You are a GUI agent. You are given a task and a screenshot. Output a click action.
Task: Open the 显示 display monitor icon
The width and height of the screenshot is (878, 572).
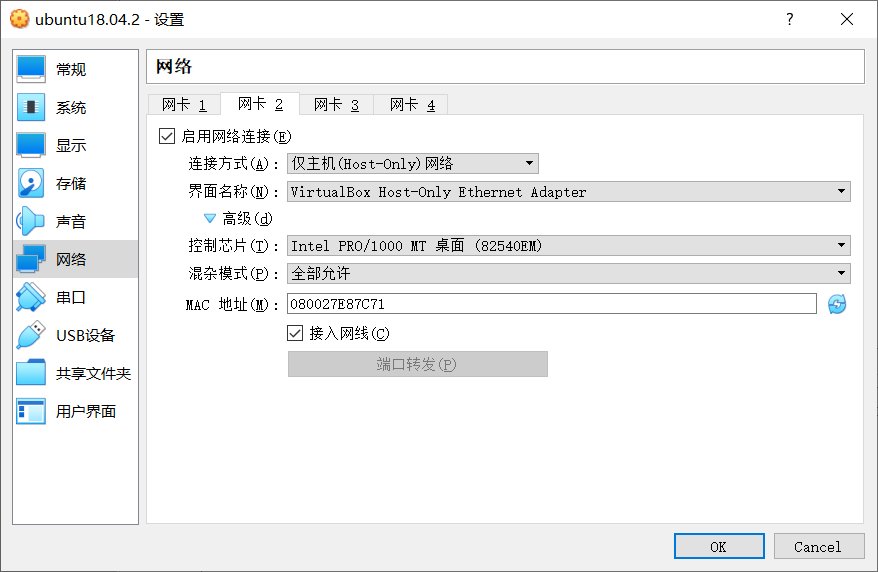point(31,146)
